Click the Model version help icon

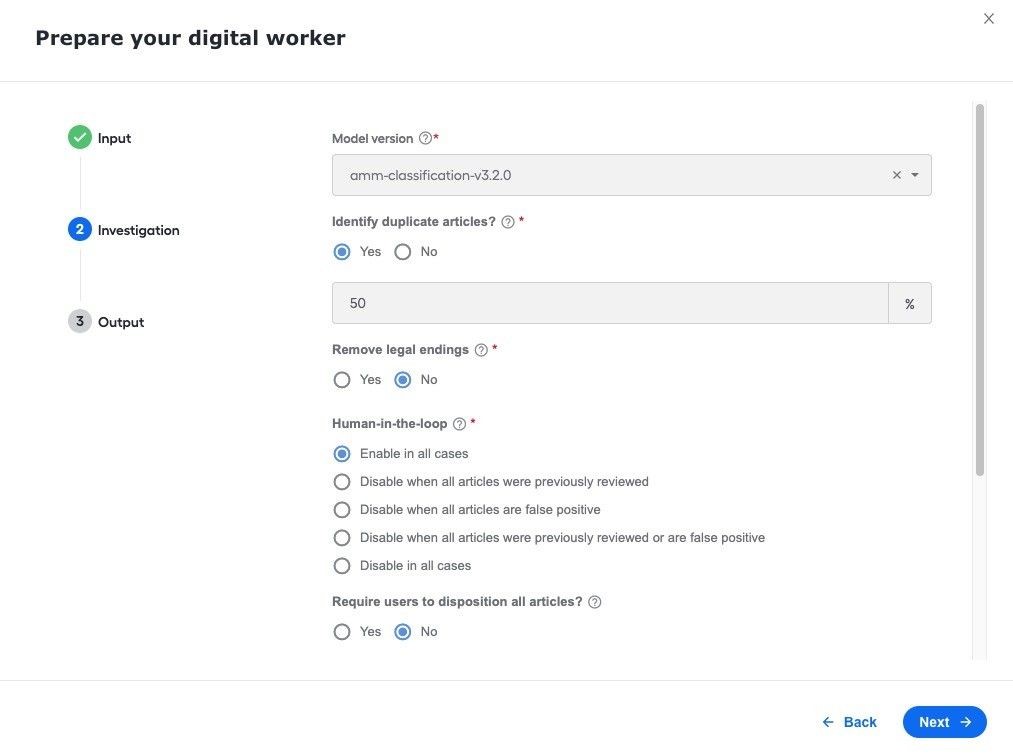pos(425,138)
